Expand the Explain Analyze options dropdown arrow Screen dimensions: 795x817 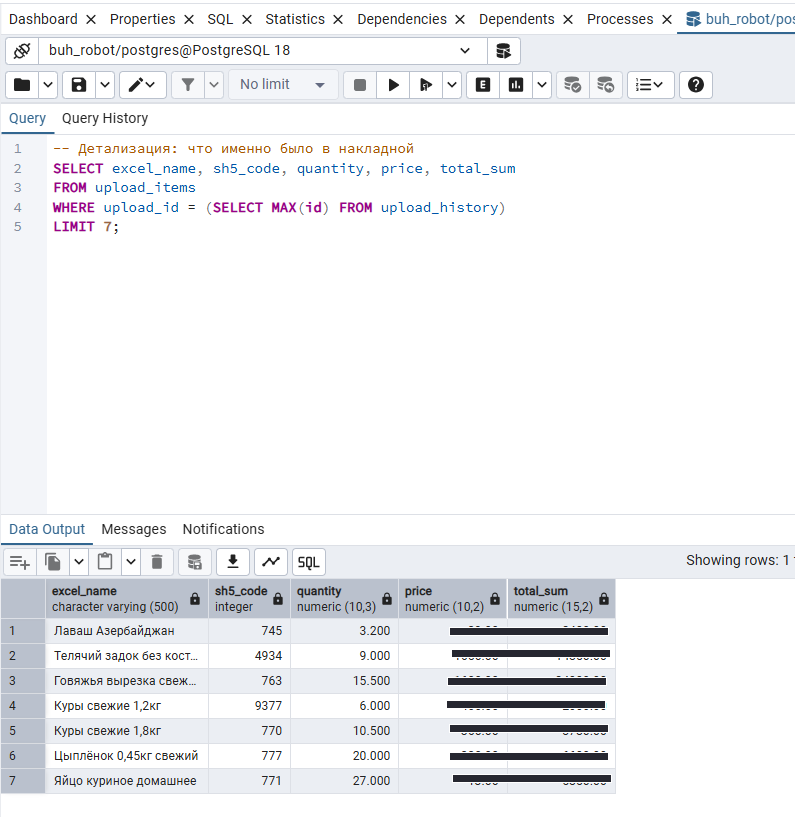[542, 85]
